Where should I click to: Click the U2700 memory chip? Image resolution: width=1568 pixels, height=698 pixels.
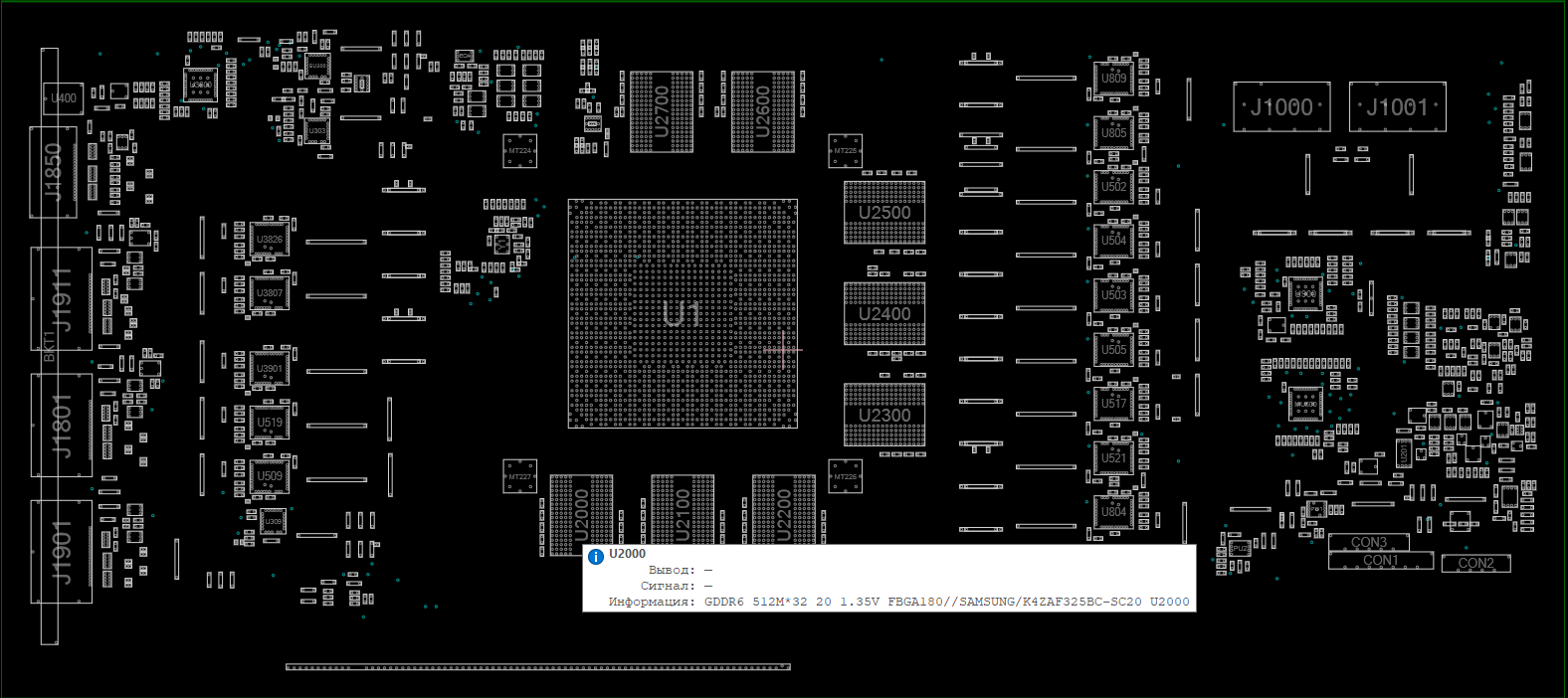(662, 111)
